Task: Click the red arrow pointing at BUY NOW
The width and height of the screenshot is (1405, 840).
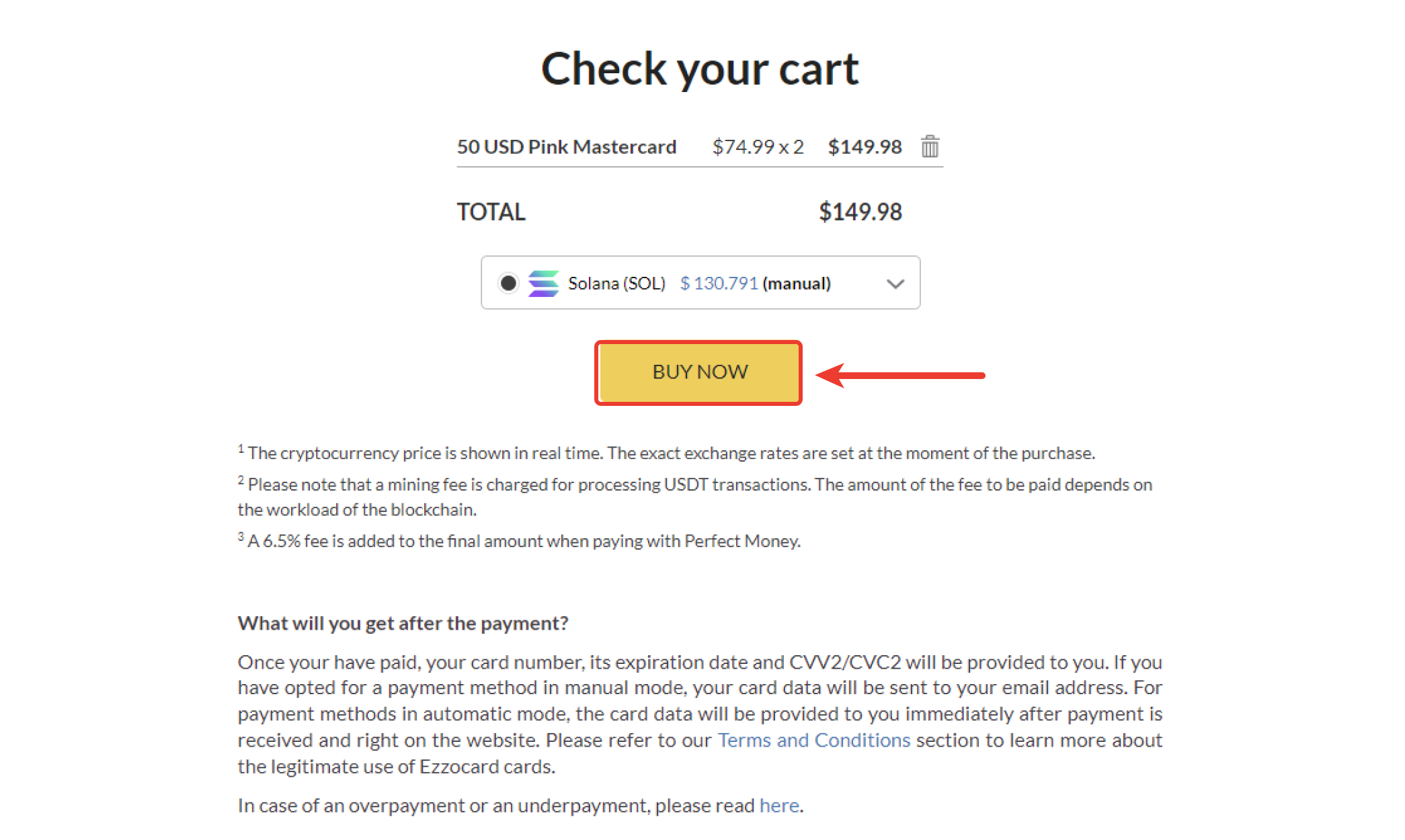Action: point(901,375)
